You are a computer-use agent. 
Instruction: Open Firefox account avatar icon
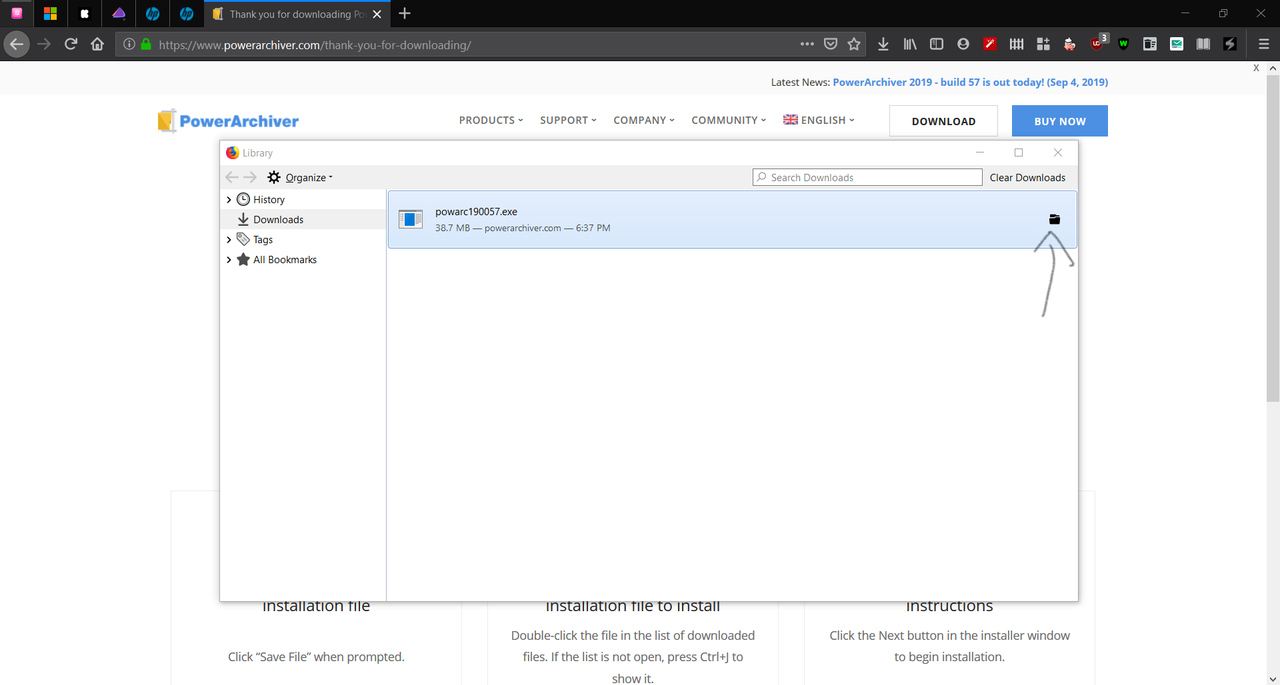963,44
